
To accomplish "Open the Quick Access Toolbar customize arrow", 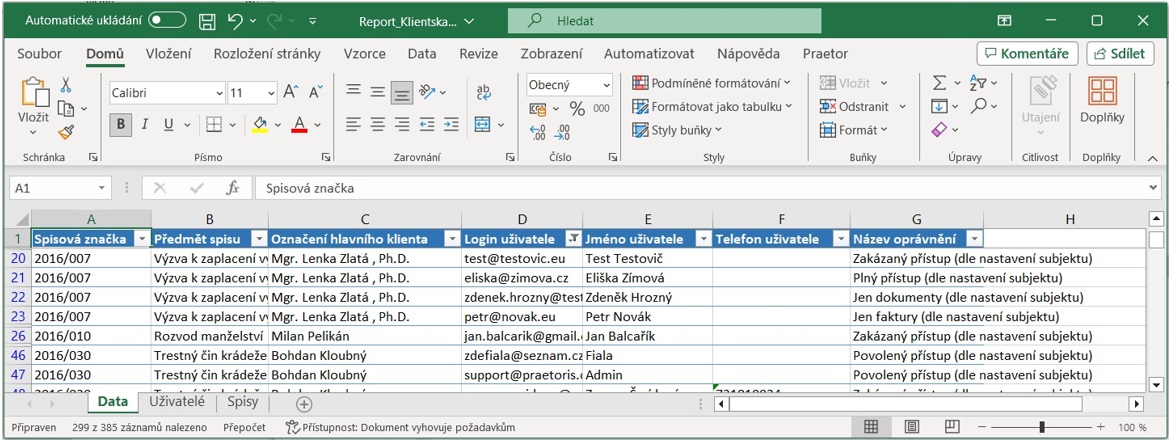I will coord(312,22).
